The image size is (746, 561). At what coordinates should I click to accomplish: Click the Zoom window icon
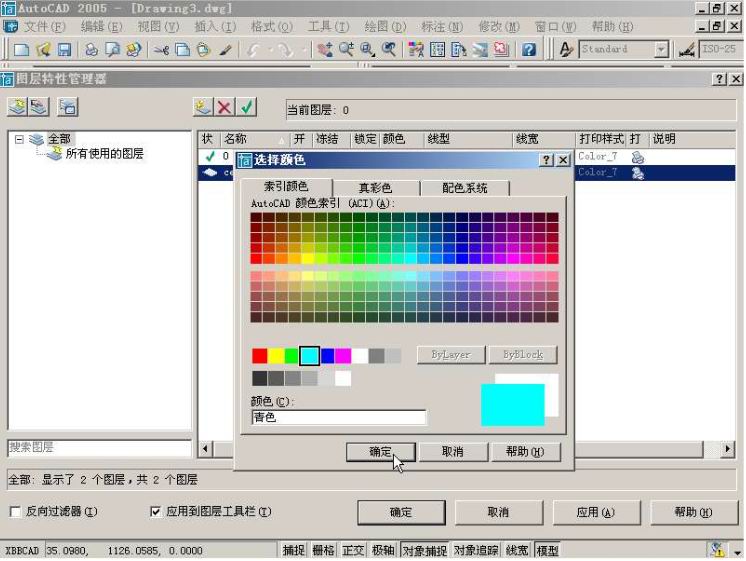pos(367,49)
